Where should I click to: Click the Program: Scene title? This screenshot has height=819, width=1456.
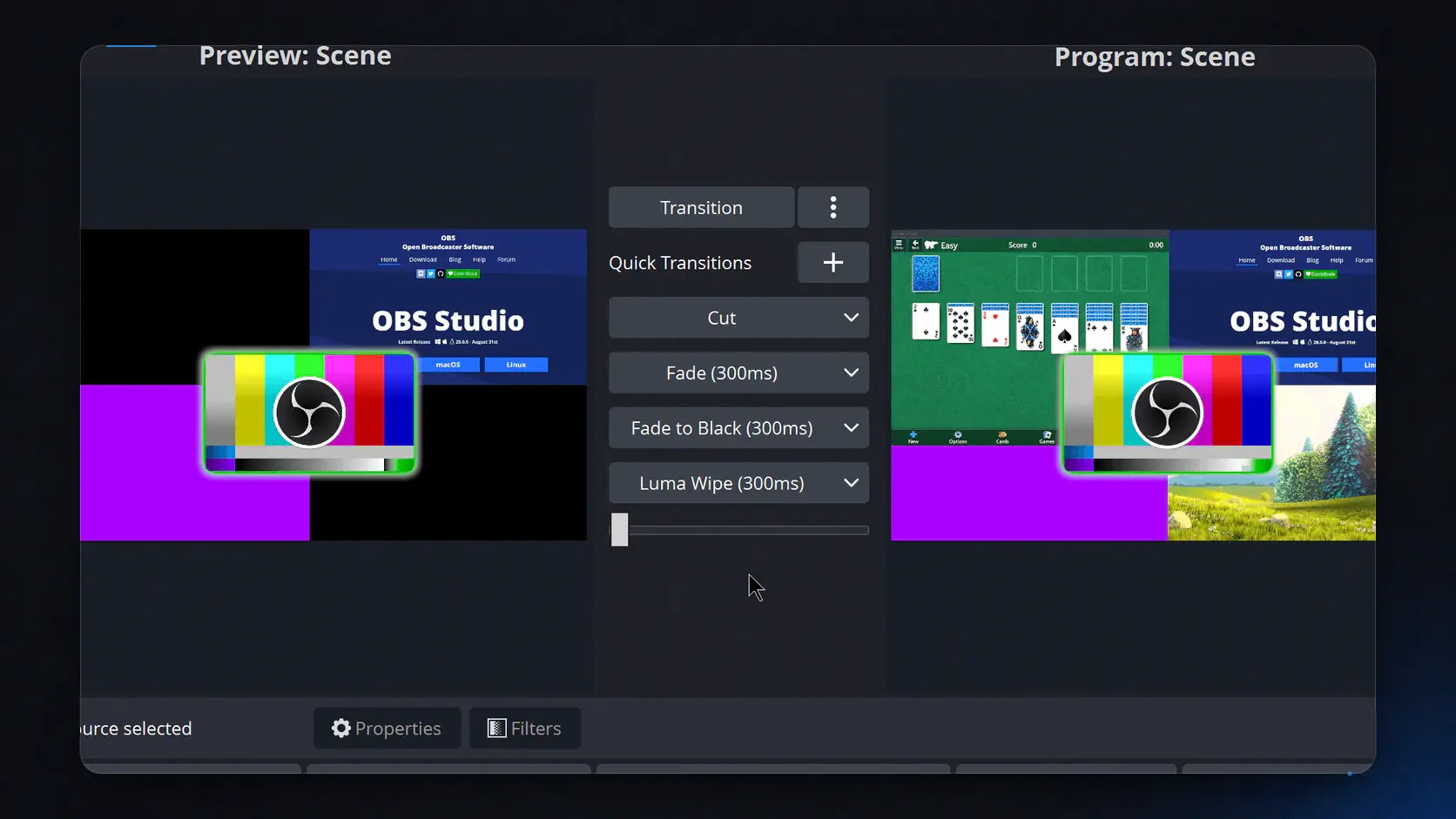click(x=1155, y=57)
